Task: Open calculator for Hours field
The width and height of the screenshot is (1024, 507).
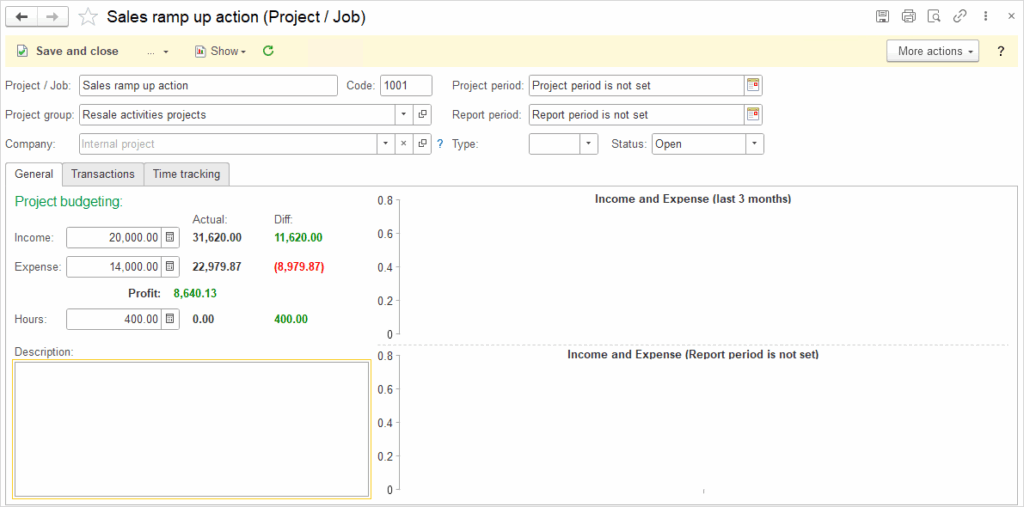Action: (x=170, y=319)
